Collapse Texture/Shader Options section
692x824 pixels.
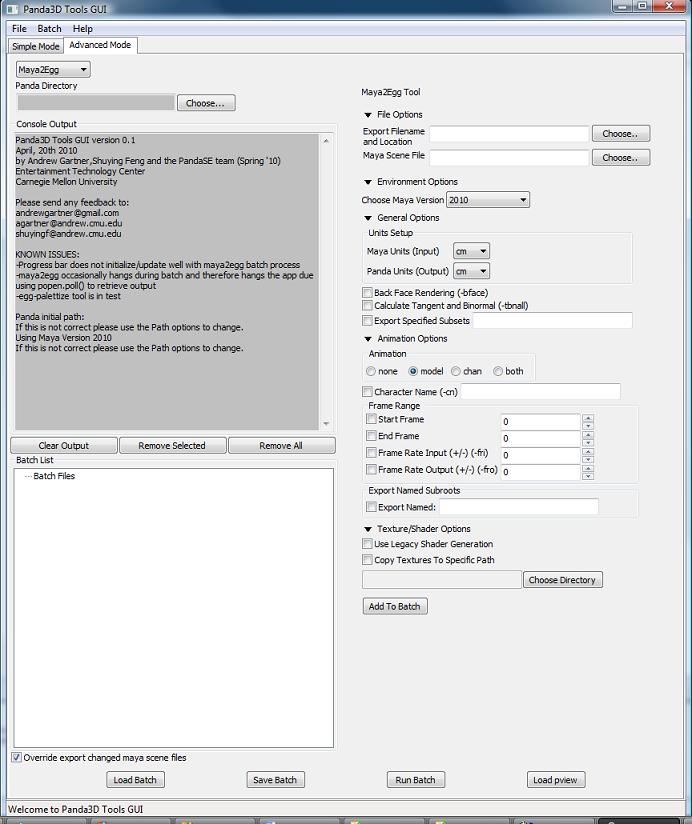pyautogui.click(x=368, y=529)
